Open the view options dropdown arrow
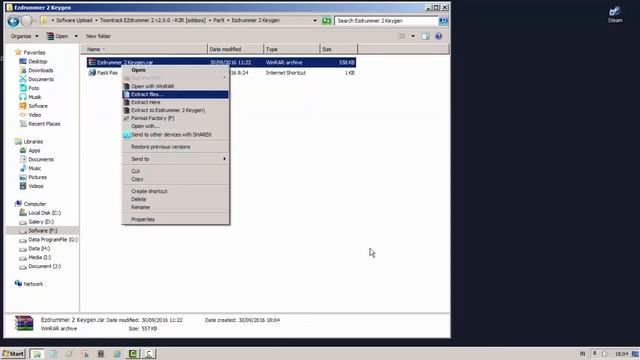This screenshot has width=640, height=360. 413,36
